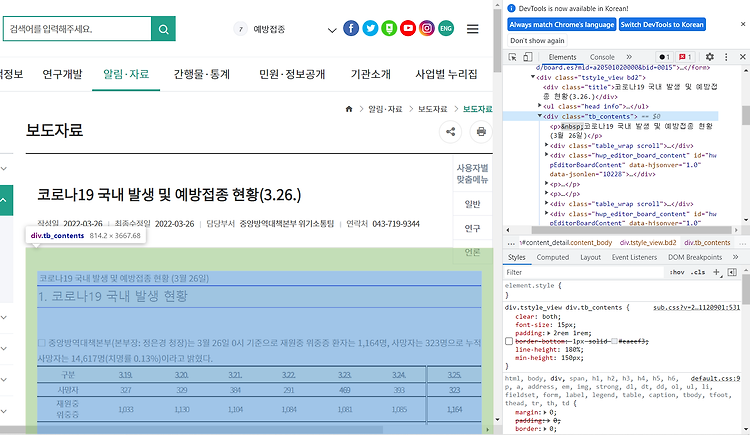Click Switch DevTools to Korean button
Screen dimensions: 750x435
[662, 24]
